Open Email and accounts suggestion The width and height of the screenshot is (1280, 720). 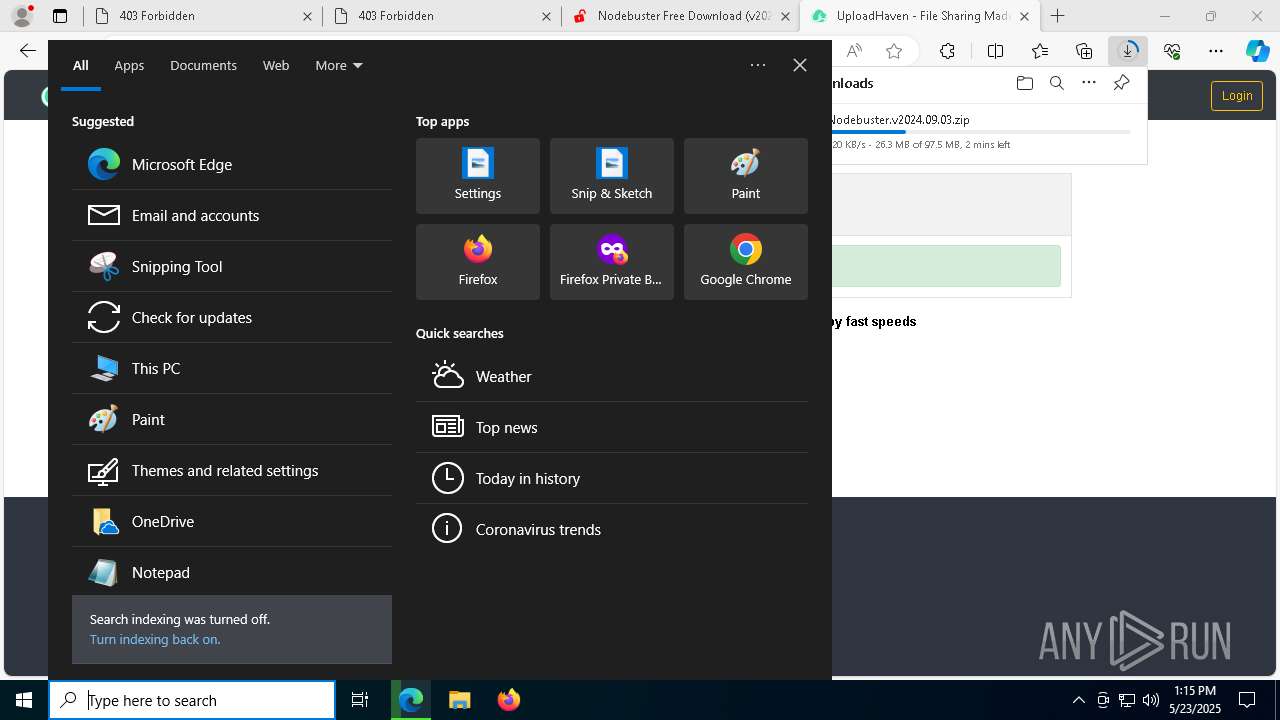tap(231, 215)
